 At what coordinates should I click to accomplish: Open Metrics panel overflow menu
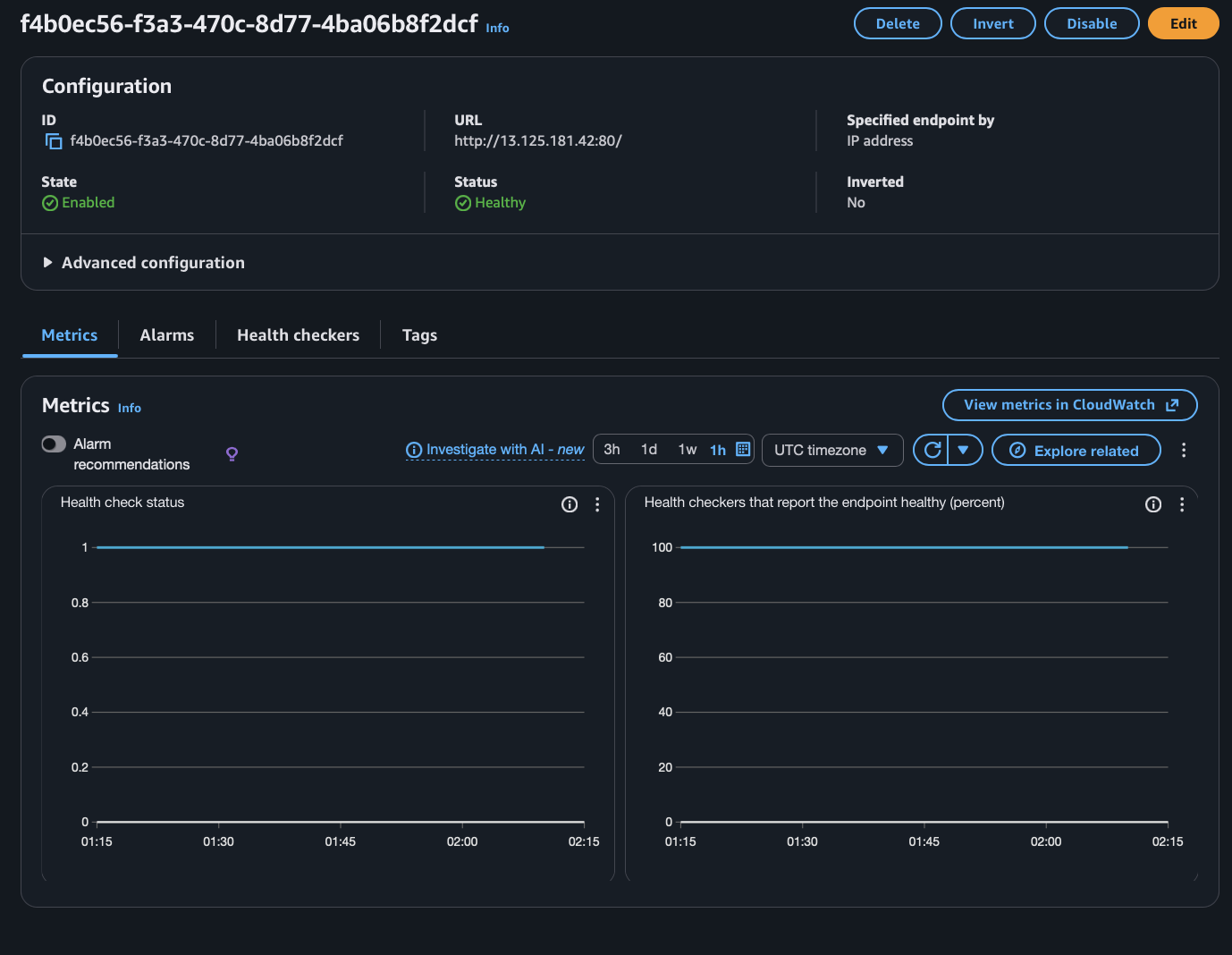click(x=1184, y=450)
